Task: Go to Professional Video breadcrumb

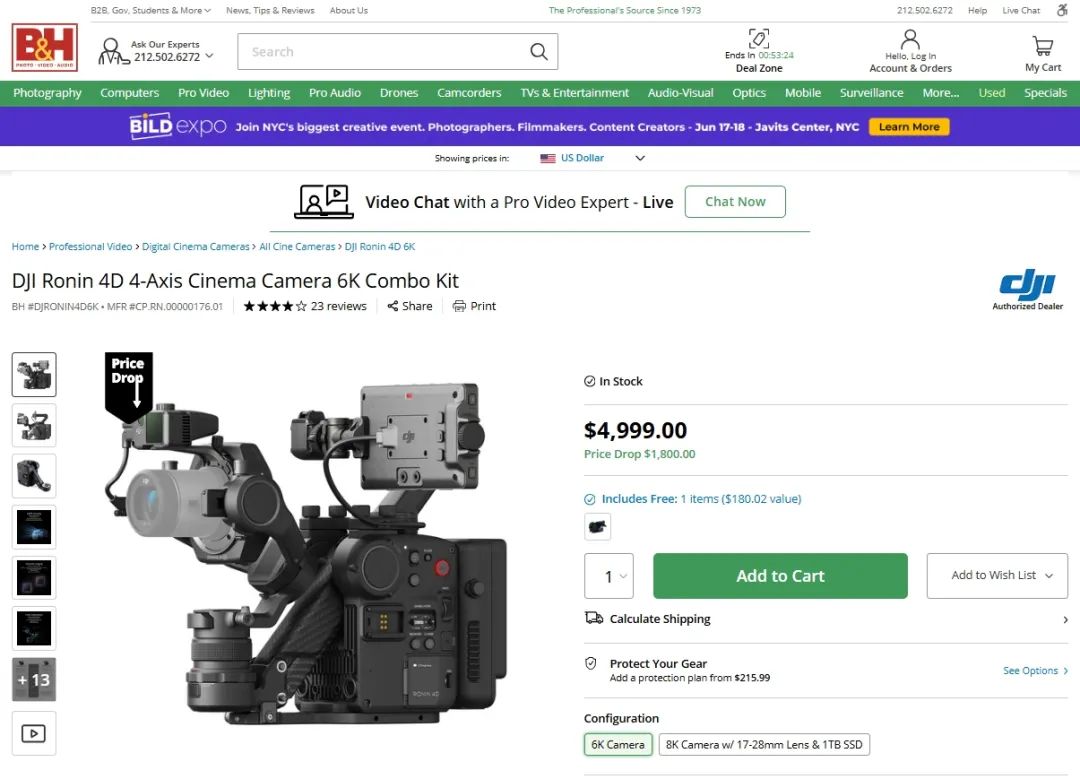Action: point(90,247)
